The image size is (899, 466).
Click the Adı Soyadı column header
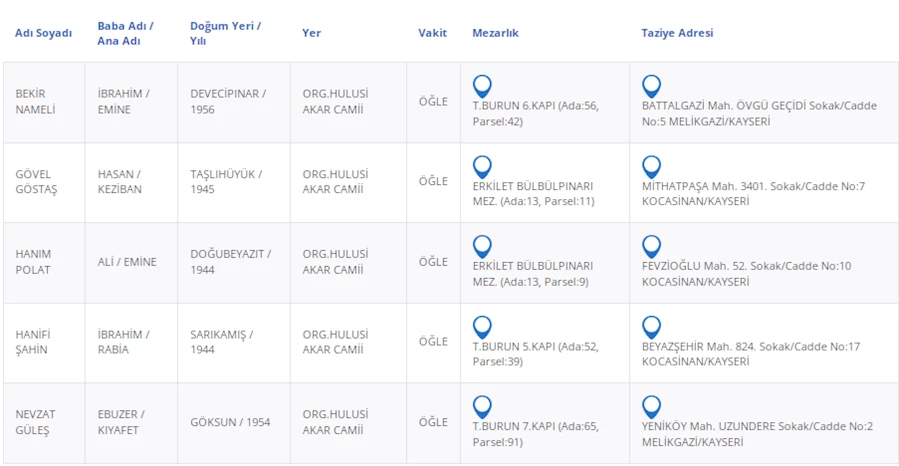pyautogui.click(x=44, y=33)
